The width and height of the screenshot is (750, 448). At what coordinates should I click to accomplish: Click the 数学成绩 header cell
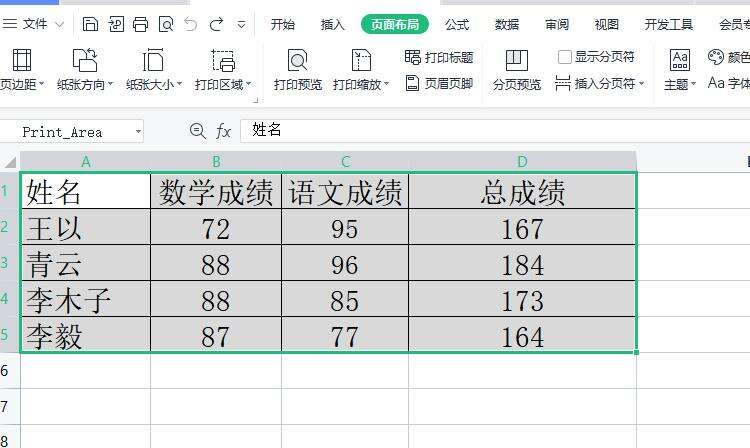pyautogui.click(x=216, y=191)
